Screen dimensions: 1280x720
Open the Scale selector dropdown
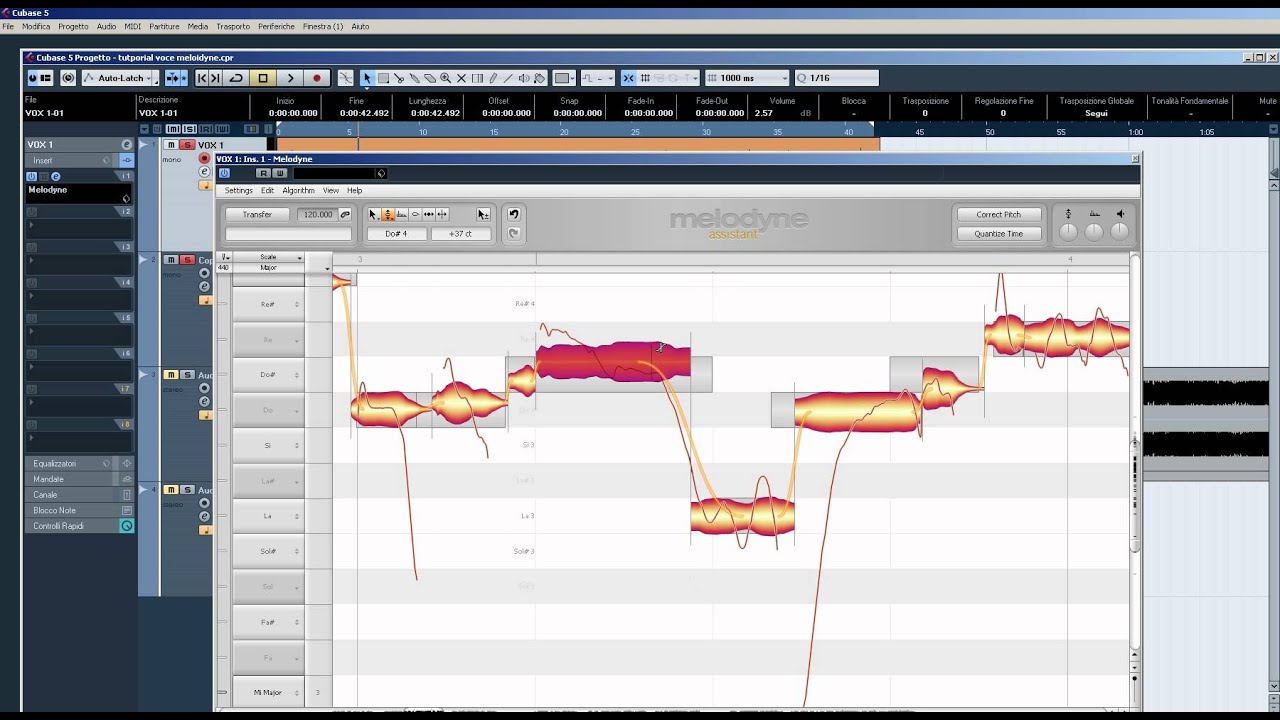pos(268,257)
